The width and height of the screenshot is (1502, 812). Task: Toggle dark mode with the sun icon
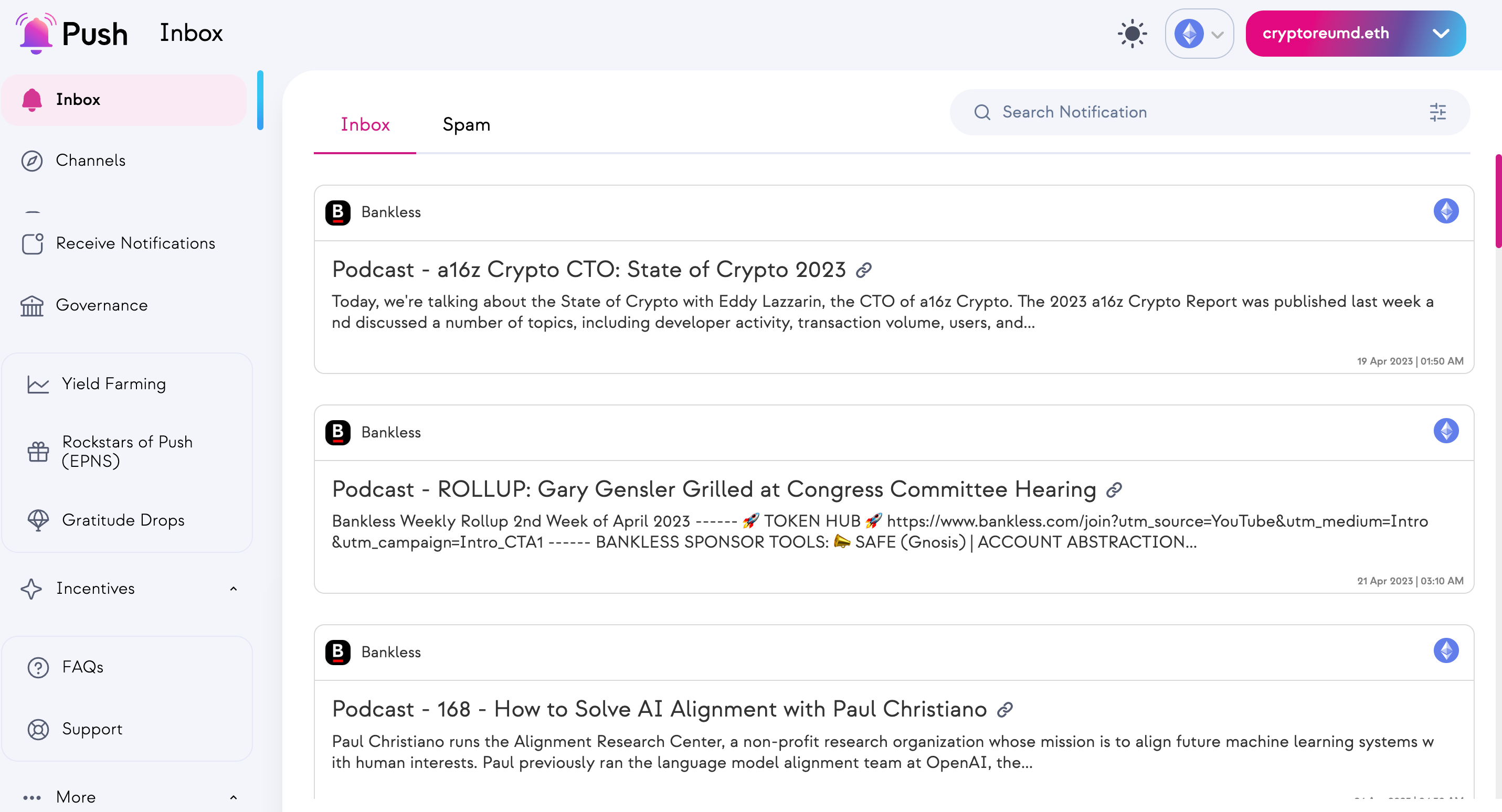[x=1131, y=33]
